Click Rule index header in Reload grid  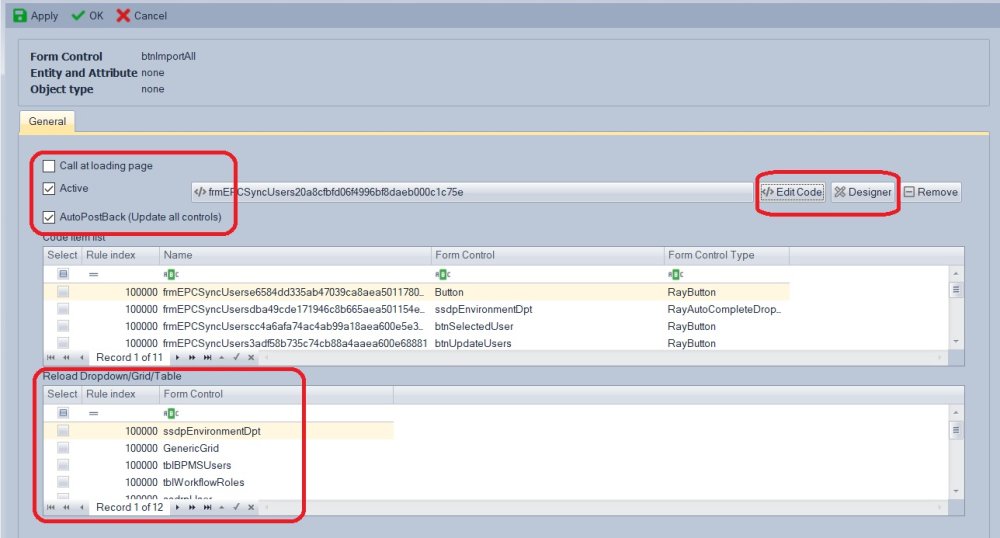click(x=120, y=394)
